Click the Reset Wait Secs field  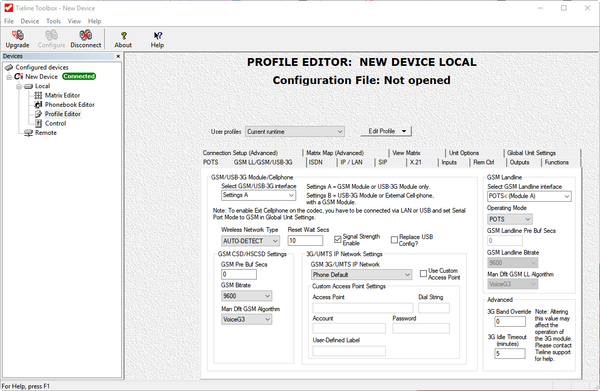pyautogui.click(x=305, y=240)
